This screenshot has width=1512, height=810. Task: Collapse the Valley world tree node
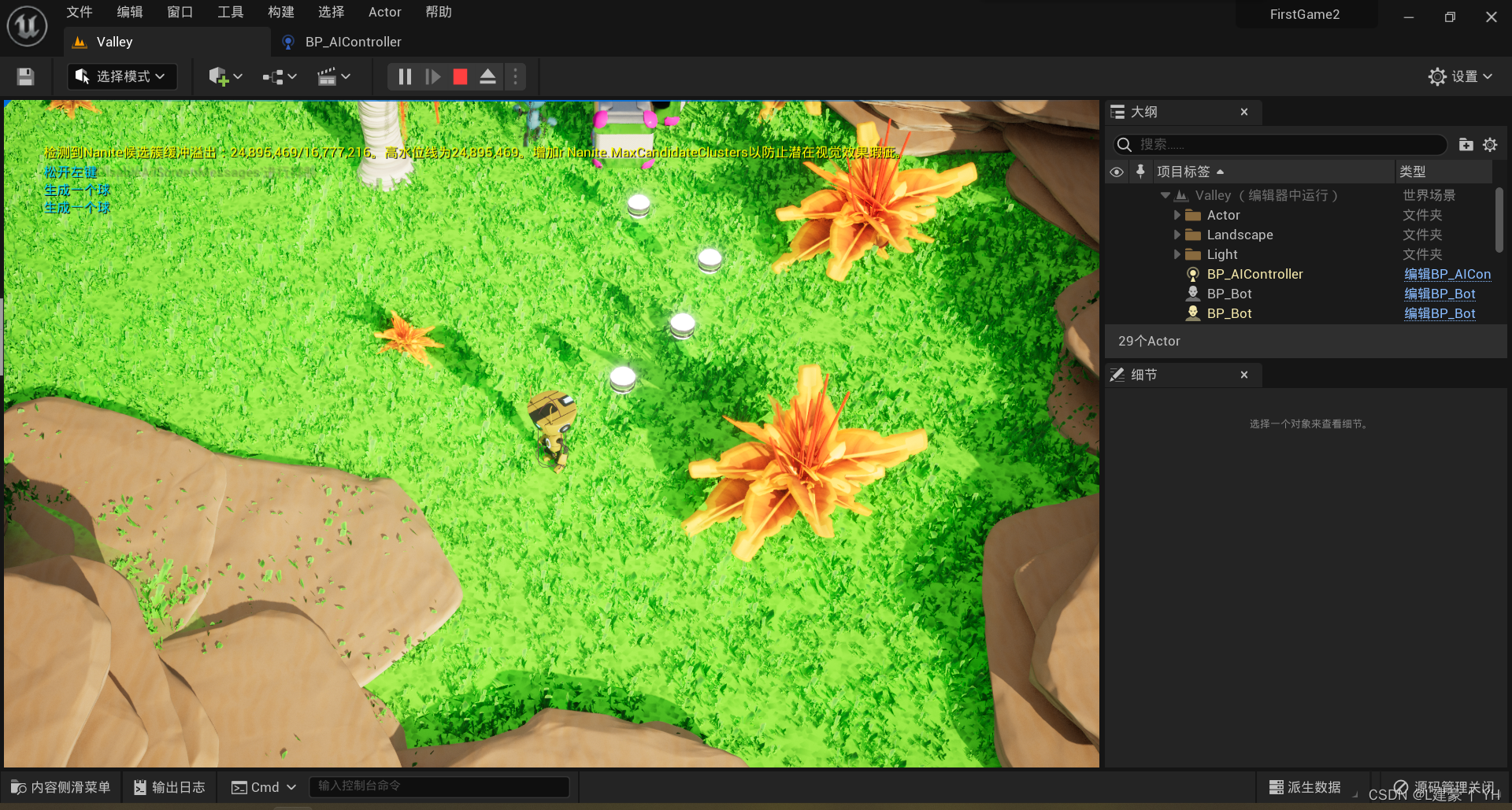1165,195
